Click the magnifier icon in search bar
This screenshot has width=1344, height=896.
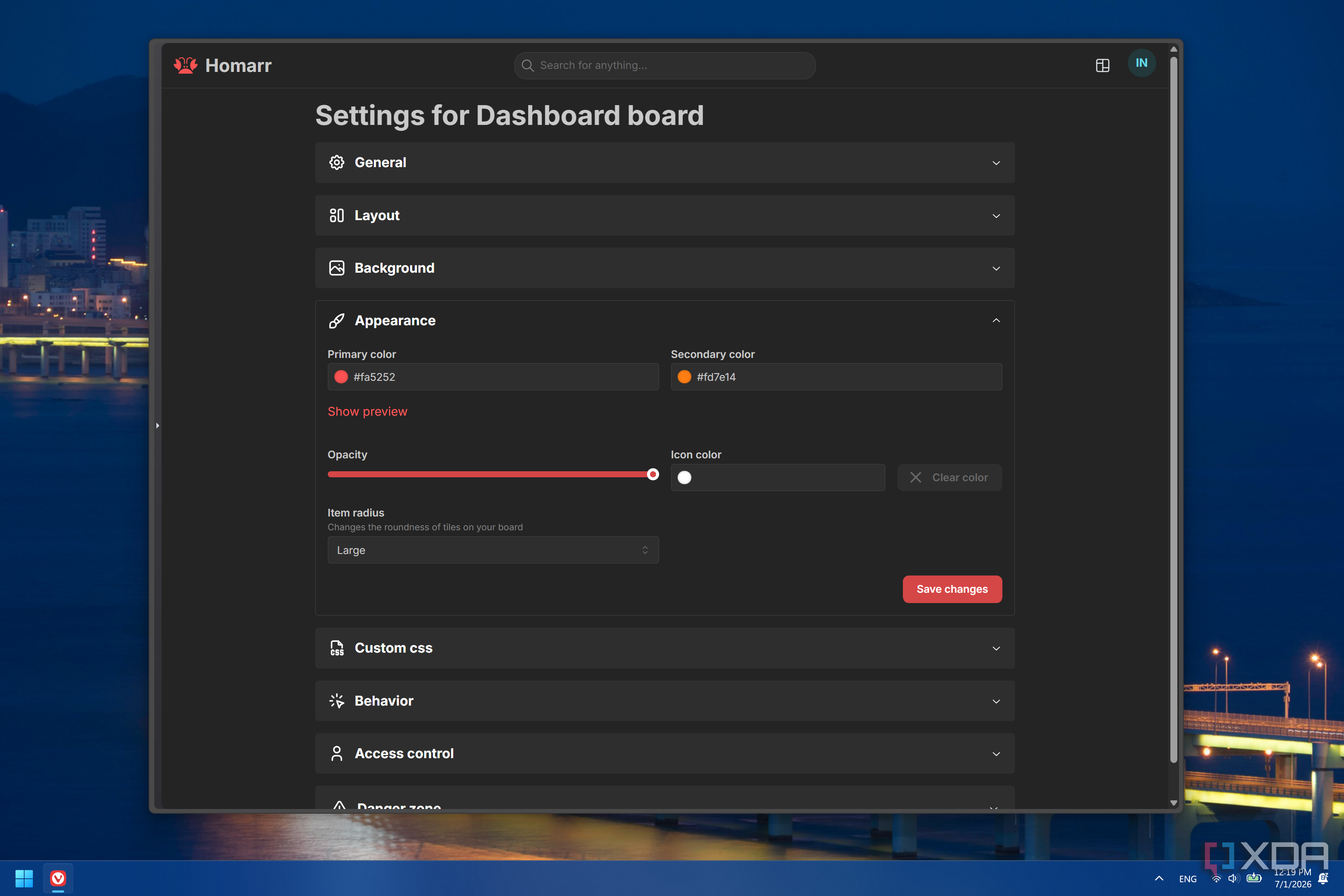click(527, 65)
